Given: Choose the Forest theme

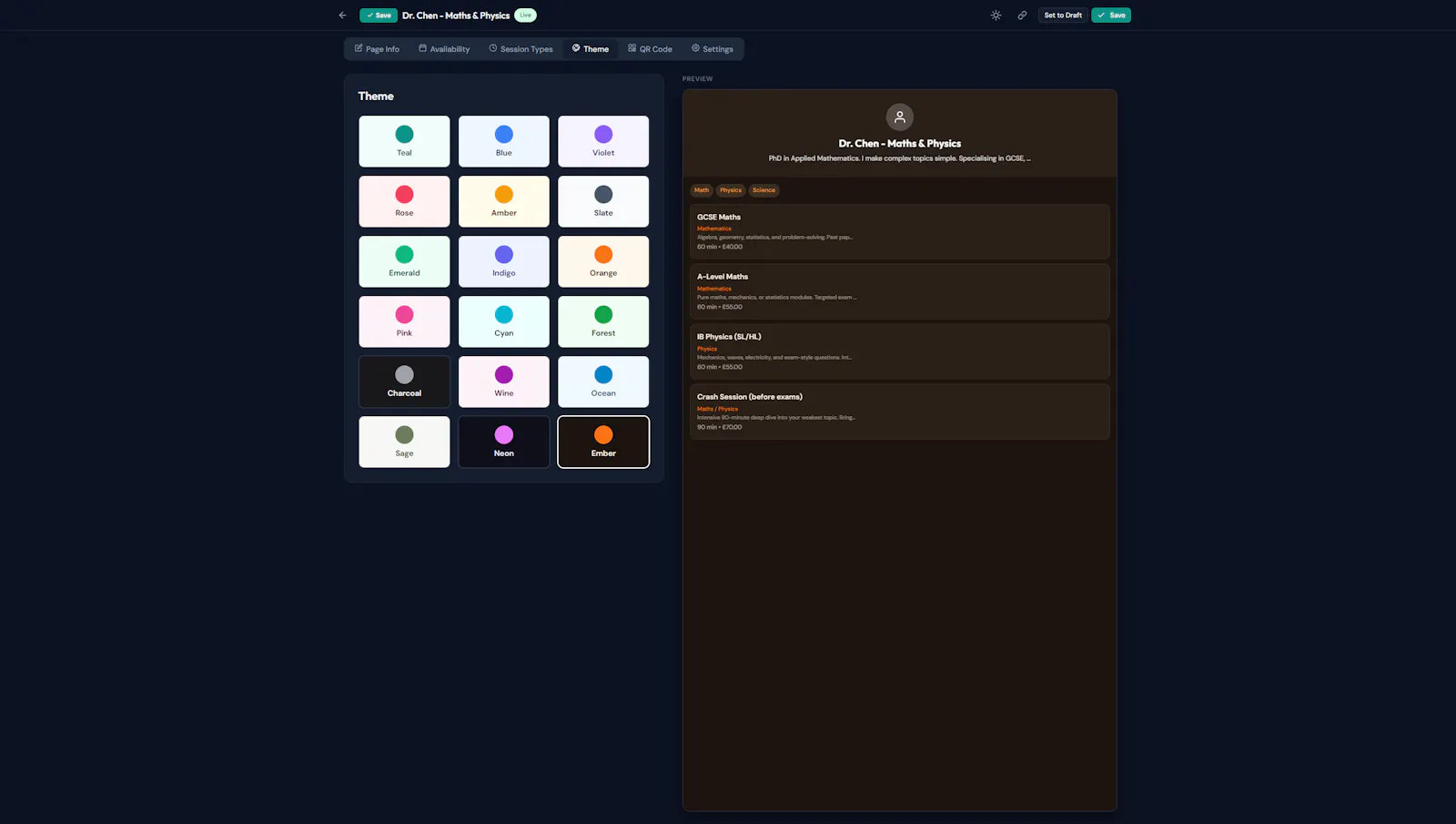Looking at the screenshot, I should (603, 321).
